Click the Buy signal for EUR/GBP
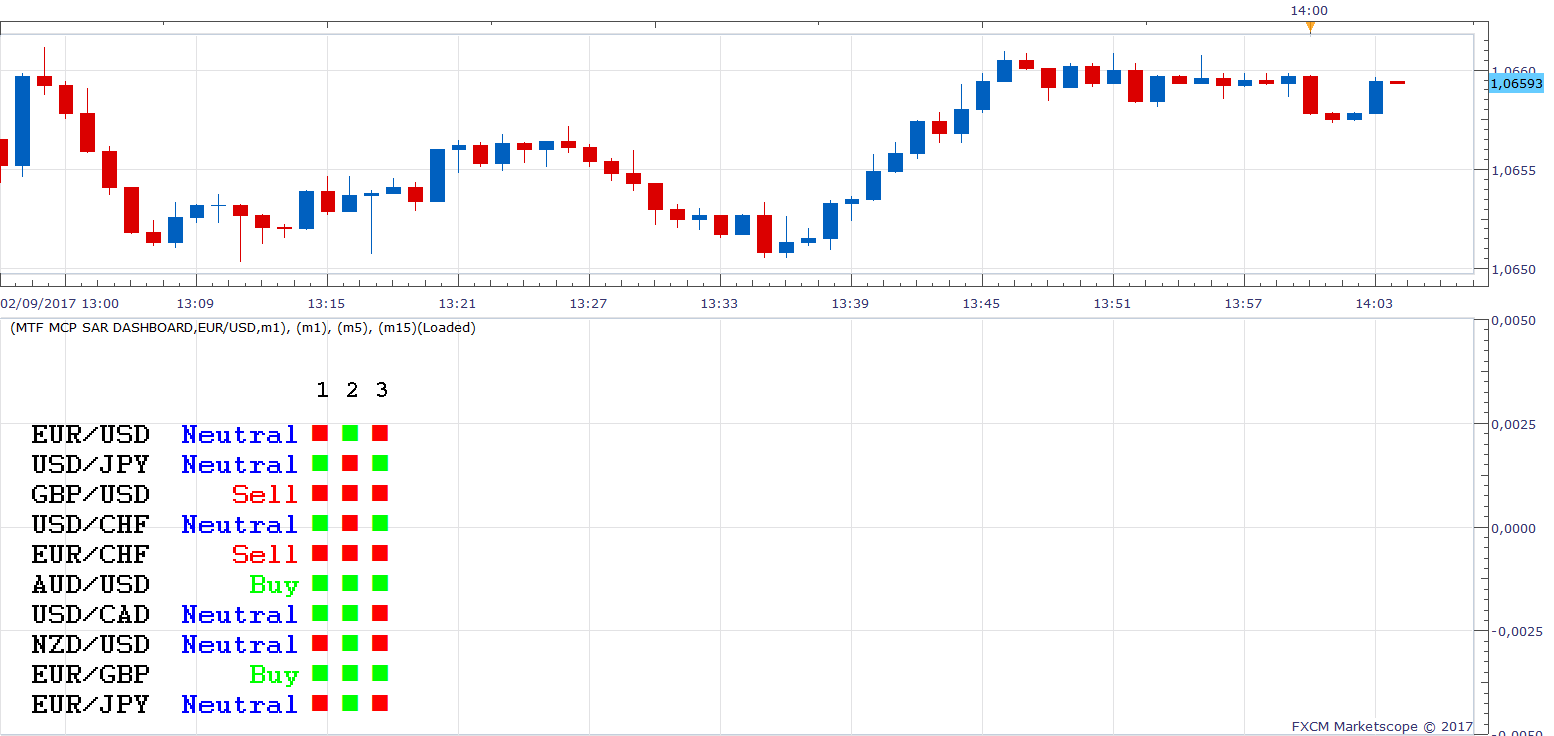 pos(274,675)
